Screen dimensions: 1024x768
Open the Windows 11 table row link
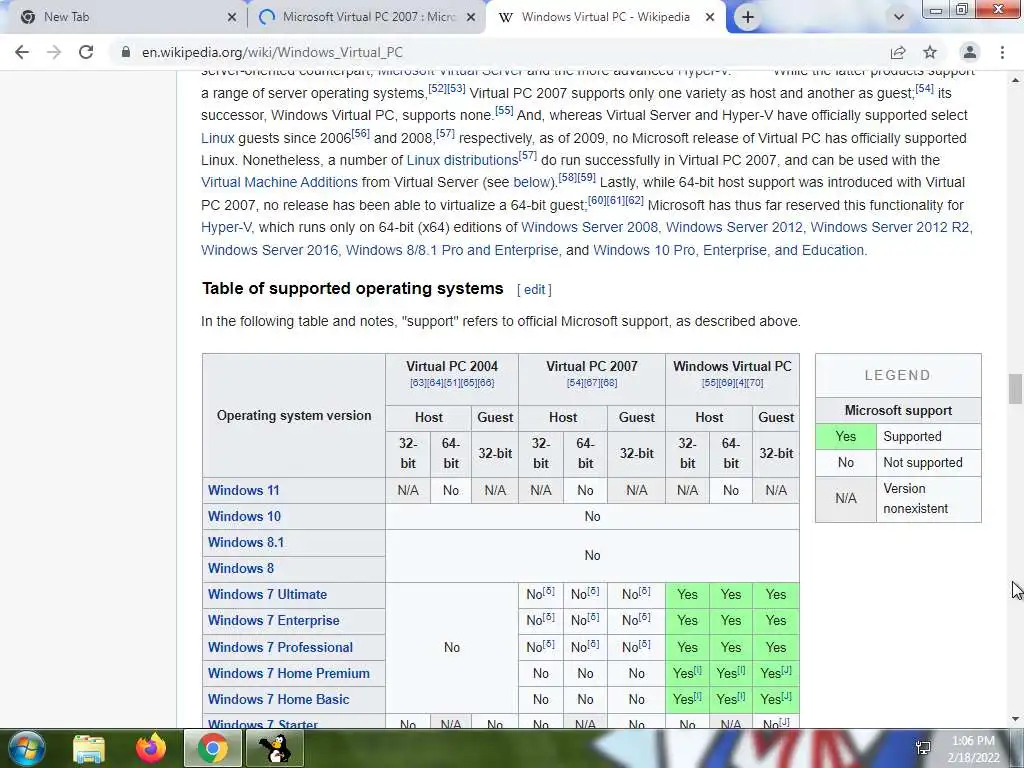point(244,490)
